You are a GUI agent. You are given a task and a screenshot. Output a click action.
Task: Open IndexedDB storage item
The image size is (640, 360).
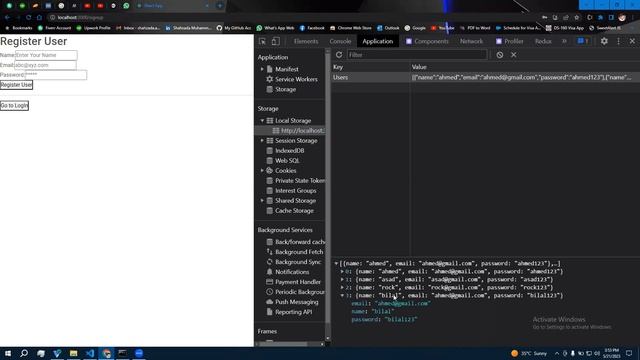point(289,151)
